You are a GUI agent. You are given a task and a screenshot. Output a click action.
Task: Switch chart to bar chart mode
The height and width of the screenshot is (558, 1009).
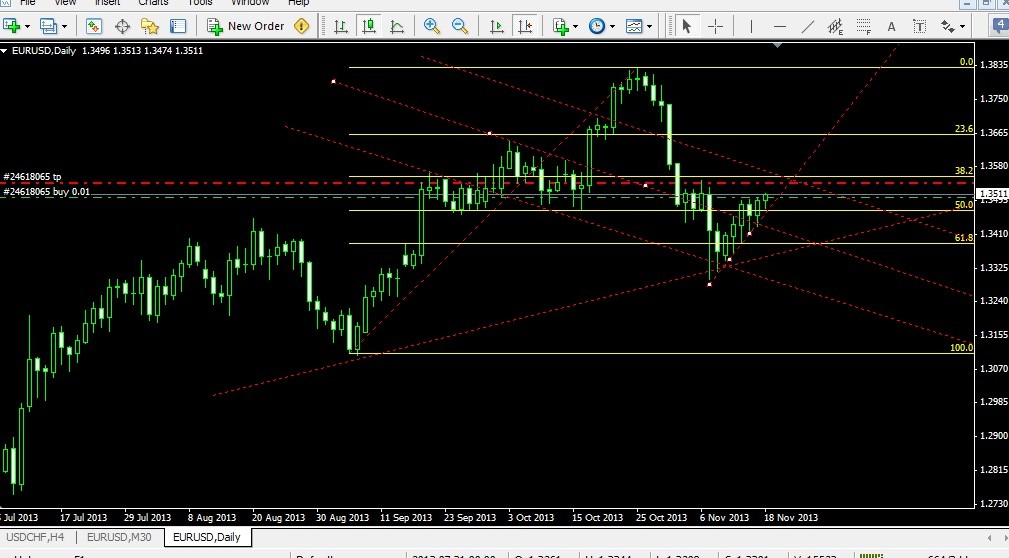[341, 26]
